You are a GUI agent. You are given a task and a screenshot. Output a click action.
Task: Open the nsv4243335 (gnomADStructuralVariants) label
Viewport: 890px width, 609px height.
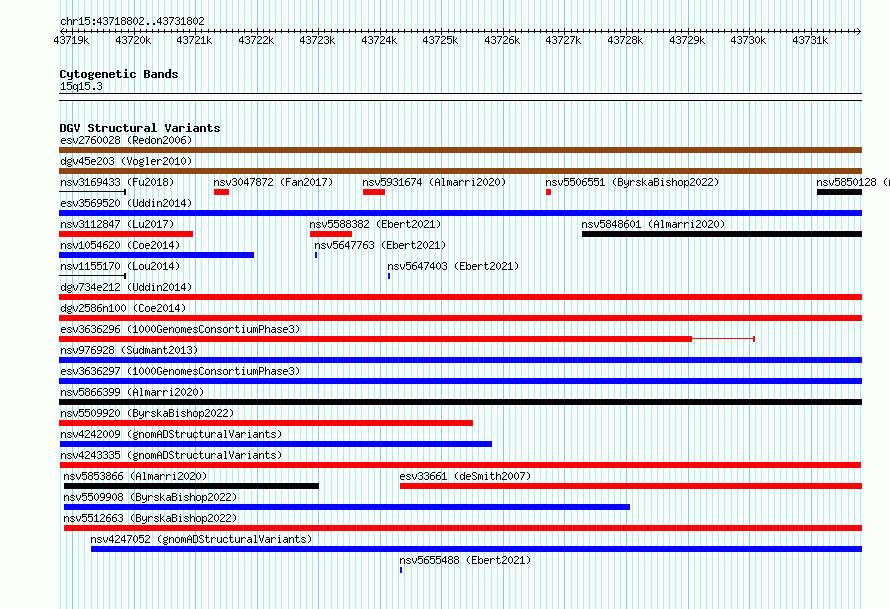pyautogui.click(x=171, y=455)
